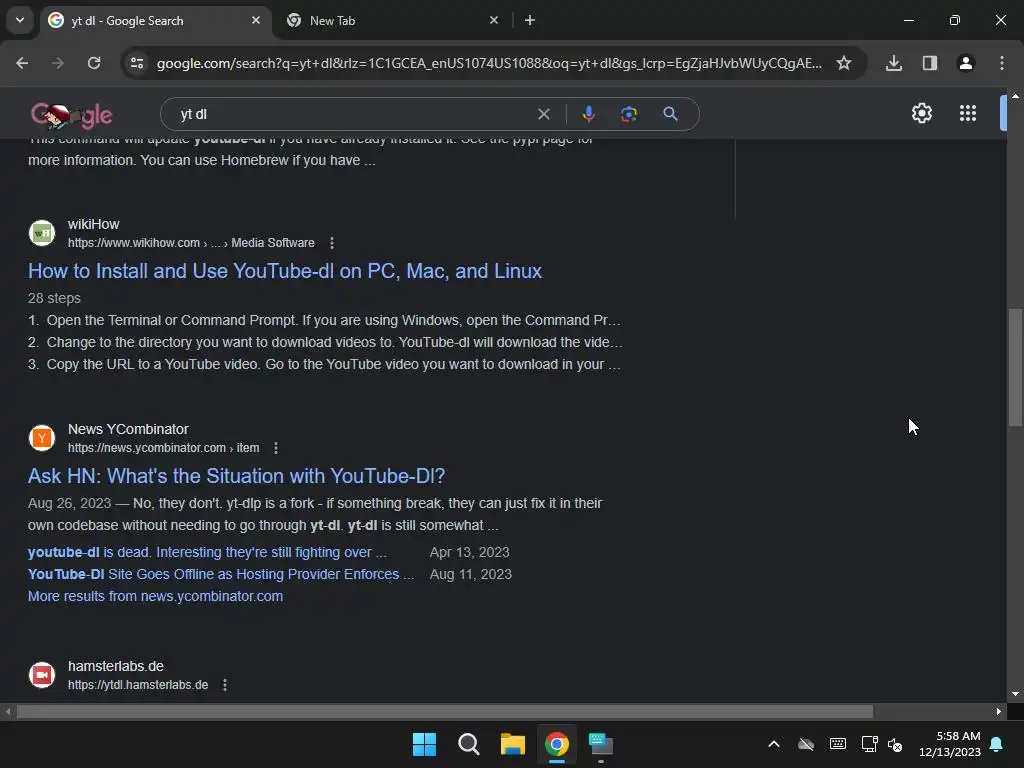Switch to the New Tab tab

point(392,20)
